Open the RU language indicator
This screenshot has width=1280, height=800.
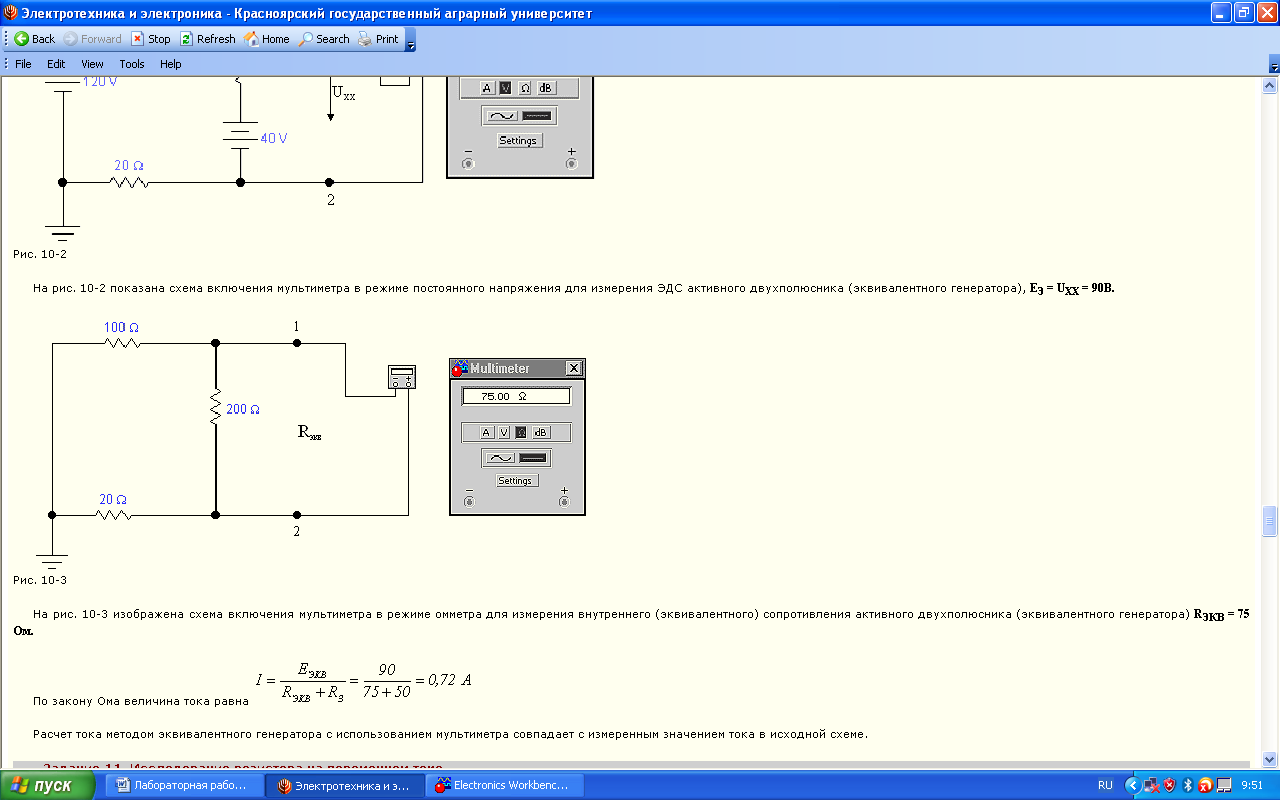[x=1105, y=785]
